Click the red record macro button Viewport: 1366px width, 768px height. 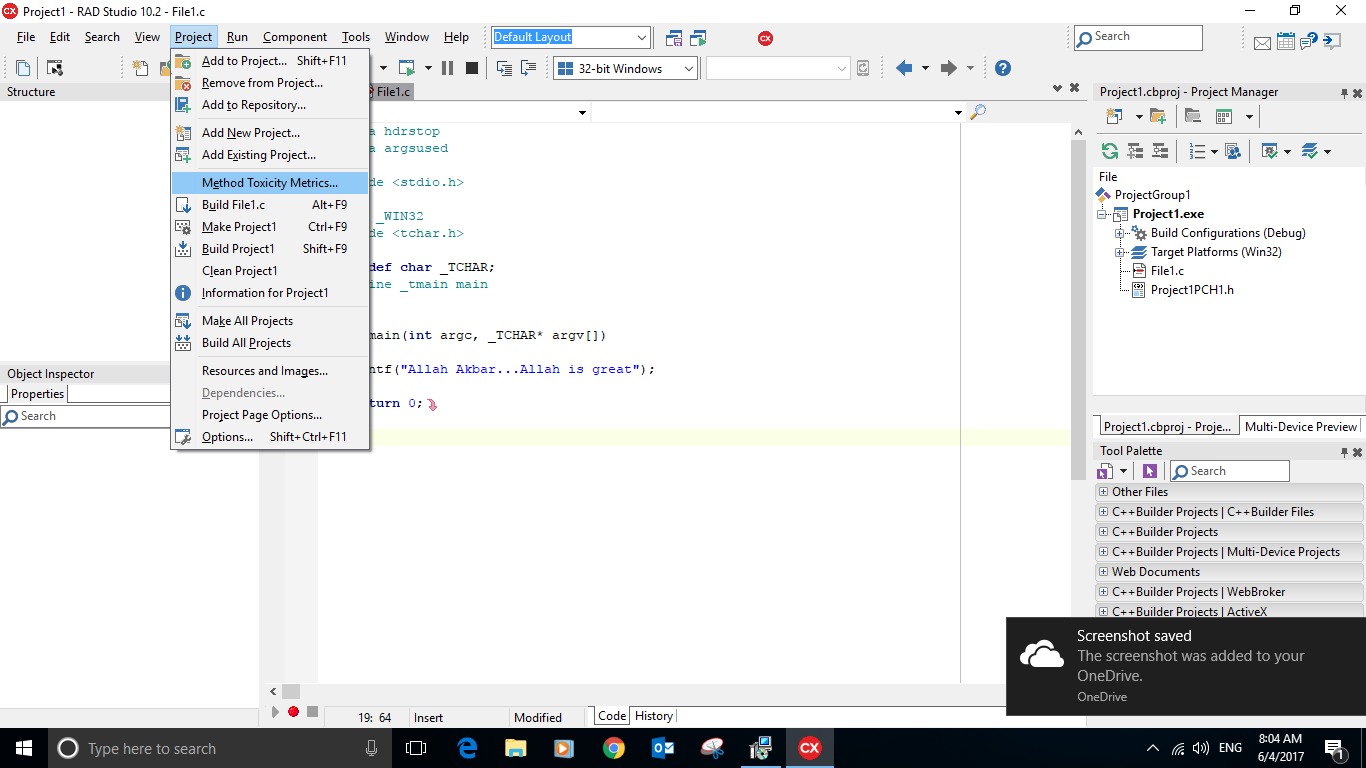[x=293, y=712]
